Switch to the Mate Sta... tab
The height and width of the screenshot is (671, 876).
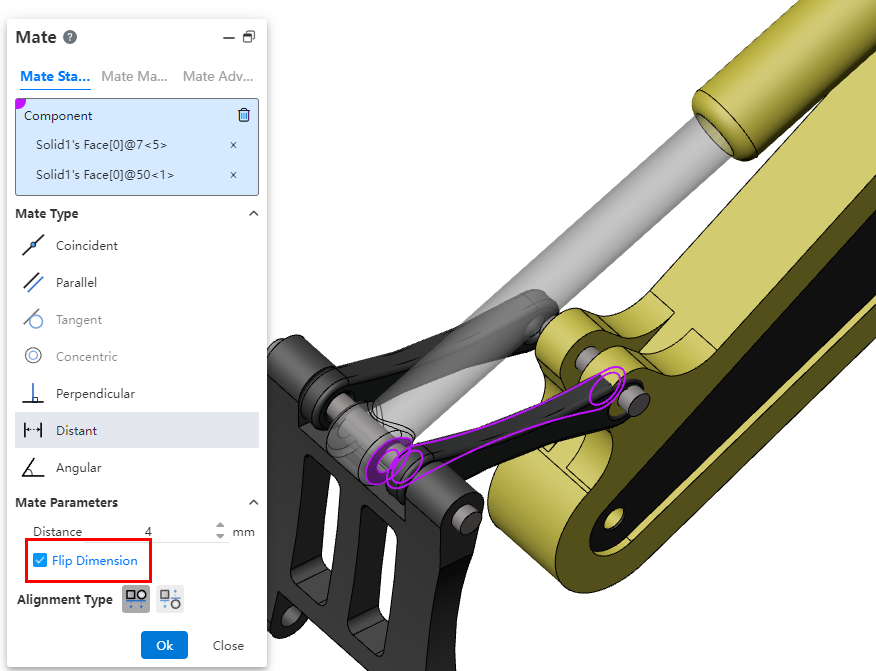click(55, 77)
